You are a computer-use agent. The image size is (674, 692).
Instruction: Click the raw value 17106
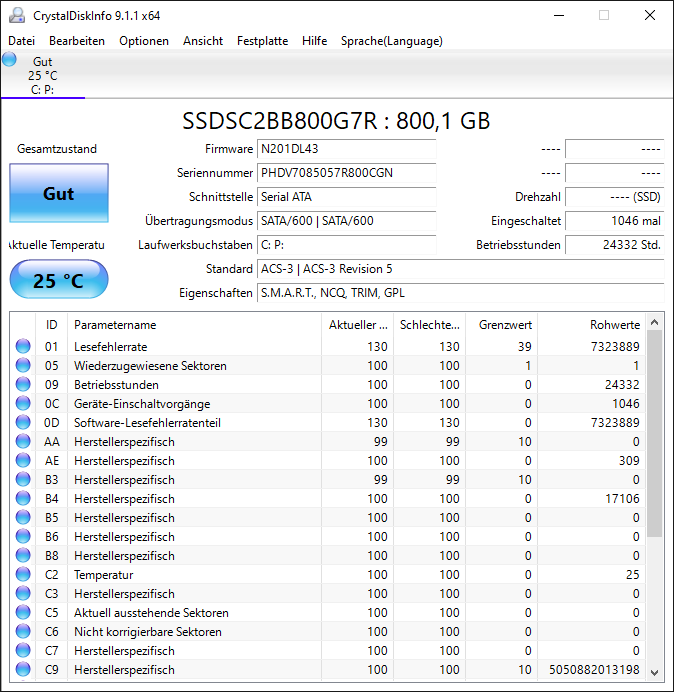click(x=622, y=498)
